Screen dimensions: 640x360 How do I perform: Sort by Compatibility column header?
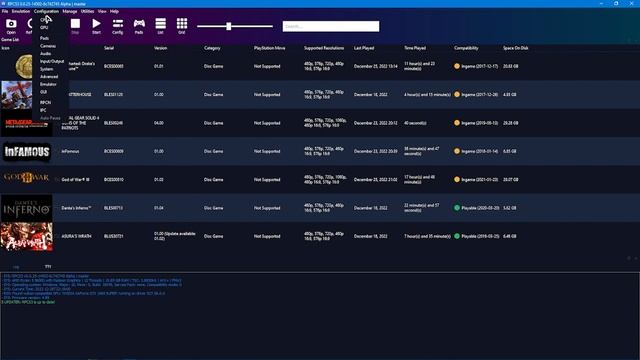point(466,48)
